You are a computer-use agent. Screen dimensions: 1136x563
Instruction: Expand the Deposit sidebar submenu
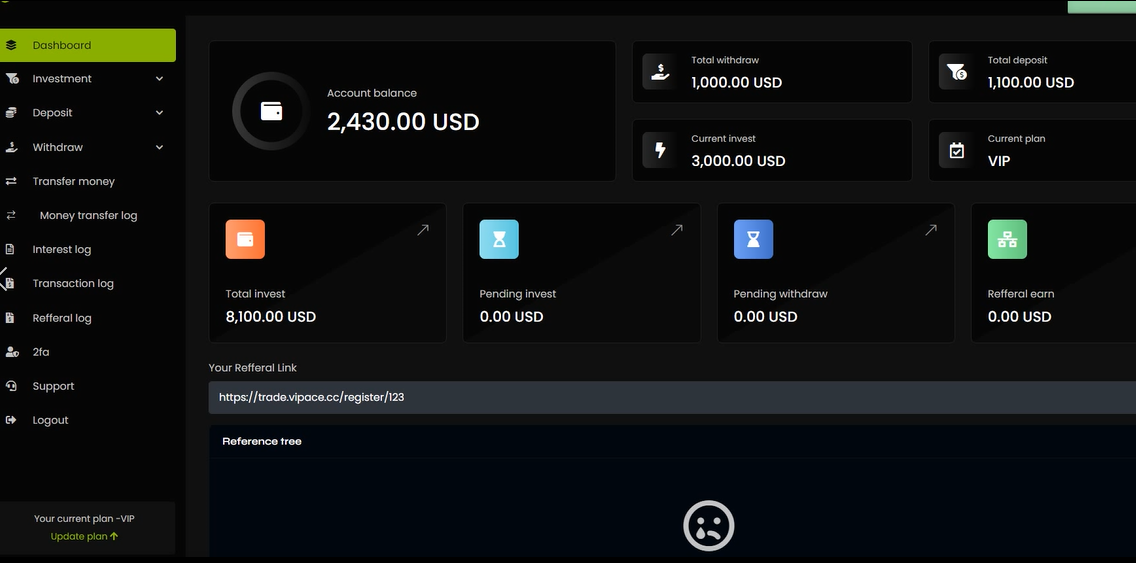[159, 113]
